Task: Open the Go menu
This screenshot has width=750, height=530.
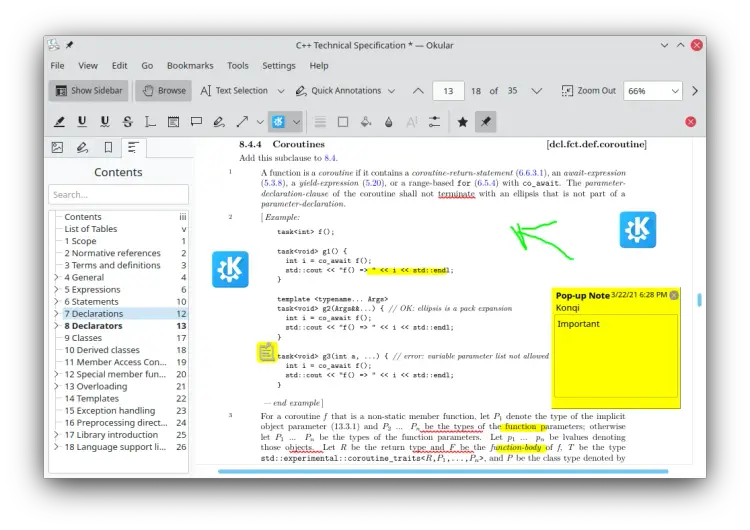Action: (x=147, y=66)
